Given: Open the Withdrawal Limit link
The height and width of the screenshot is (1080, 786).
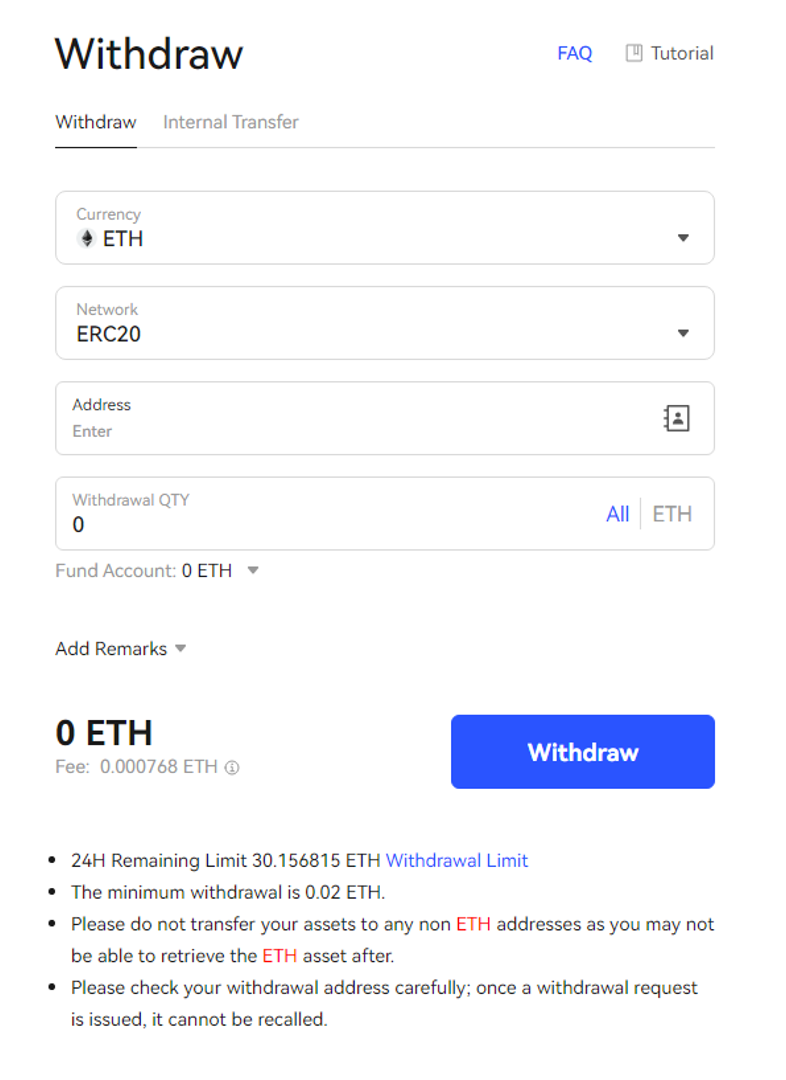Looking at the screenshot, I should pos(456,860).
